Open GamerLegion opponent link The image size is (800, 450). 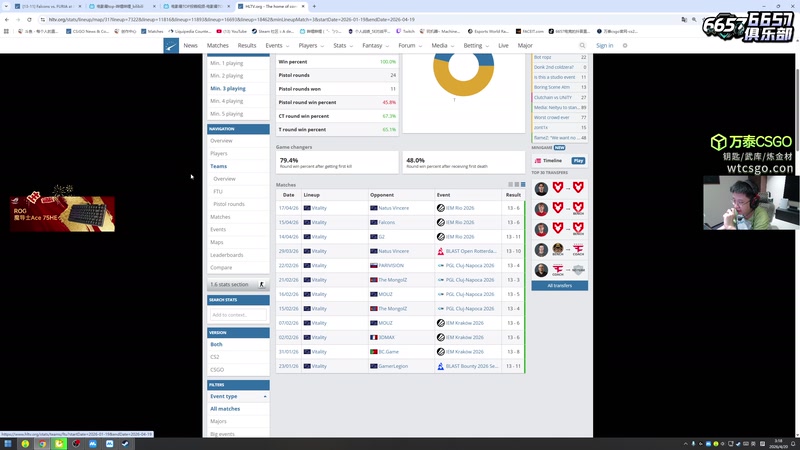[393, 366]
